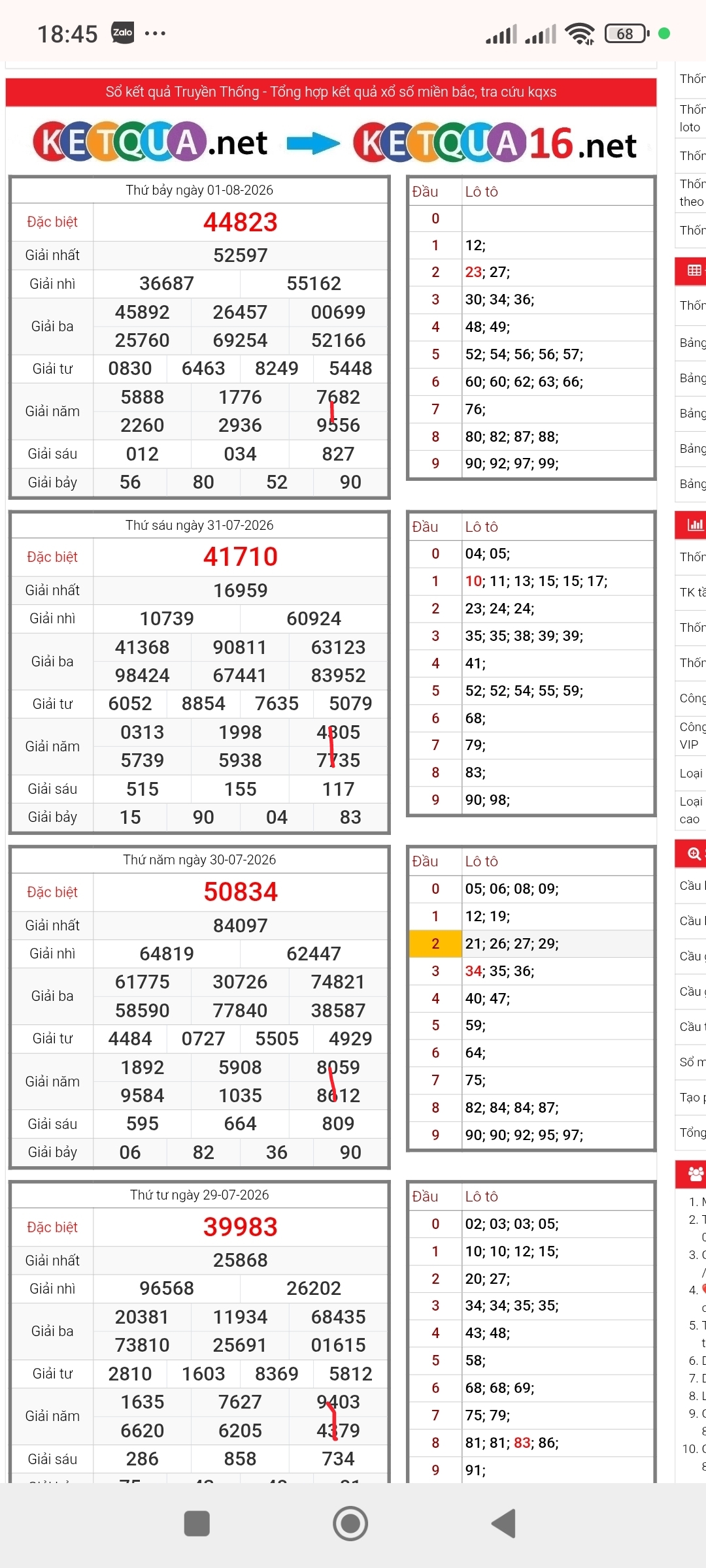The height and width of the screenshot is (1568, 706).
Task: Open the date Thứ năm ngày 30-07-2026
Action: point(199,860)
